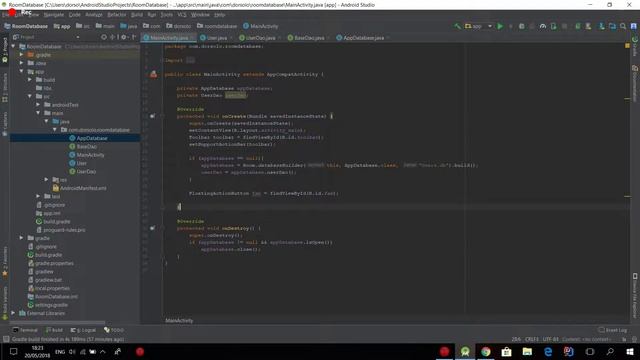Open the Build menu
This screenshot has height=360, width=640.
(x=137, y=15)
